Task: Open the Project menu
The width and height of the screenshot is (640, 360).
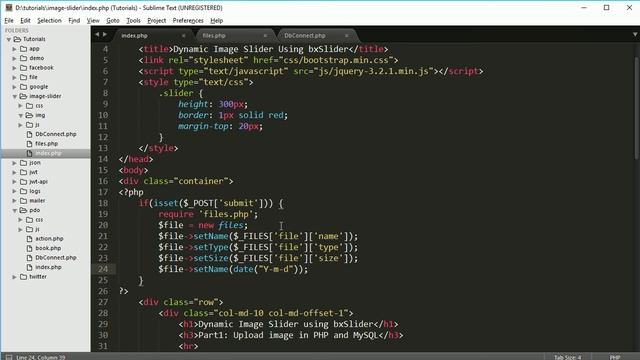Action: pyautogui.click(x=156, y=20)
